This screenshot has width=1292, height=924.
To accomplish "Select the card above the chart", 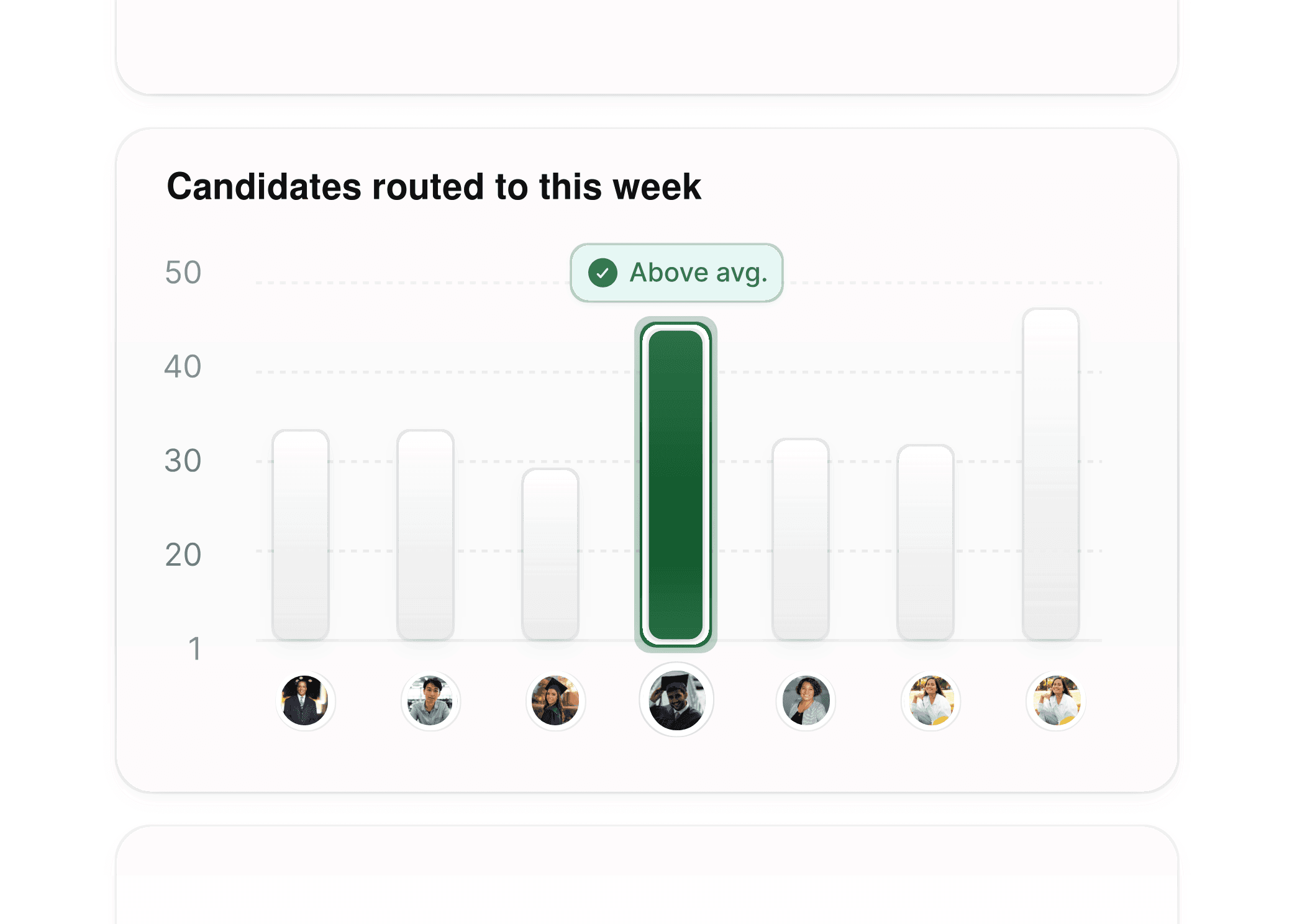I will 646,47.
